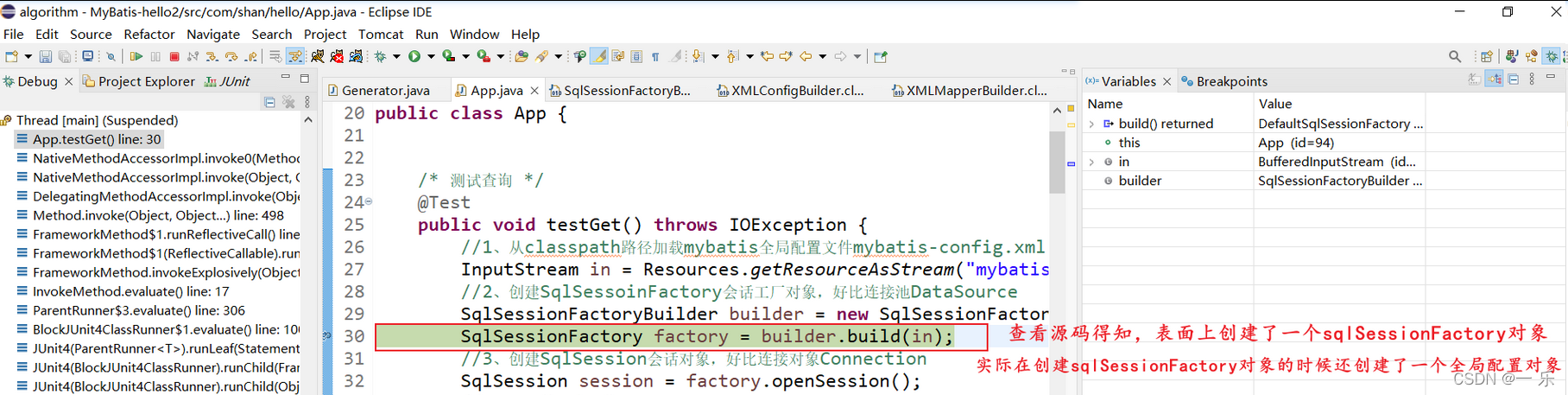This screenshot has height=395, width=1568.
Task: Click the editor vertical scrollbar thumb
Action: (x=1057, y=162)
